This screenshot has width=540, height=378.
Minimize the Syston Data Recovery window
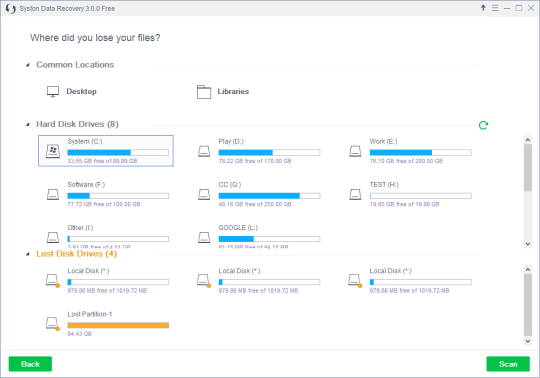507,8
